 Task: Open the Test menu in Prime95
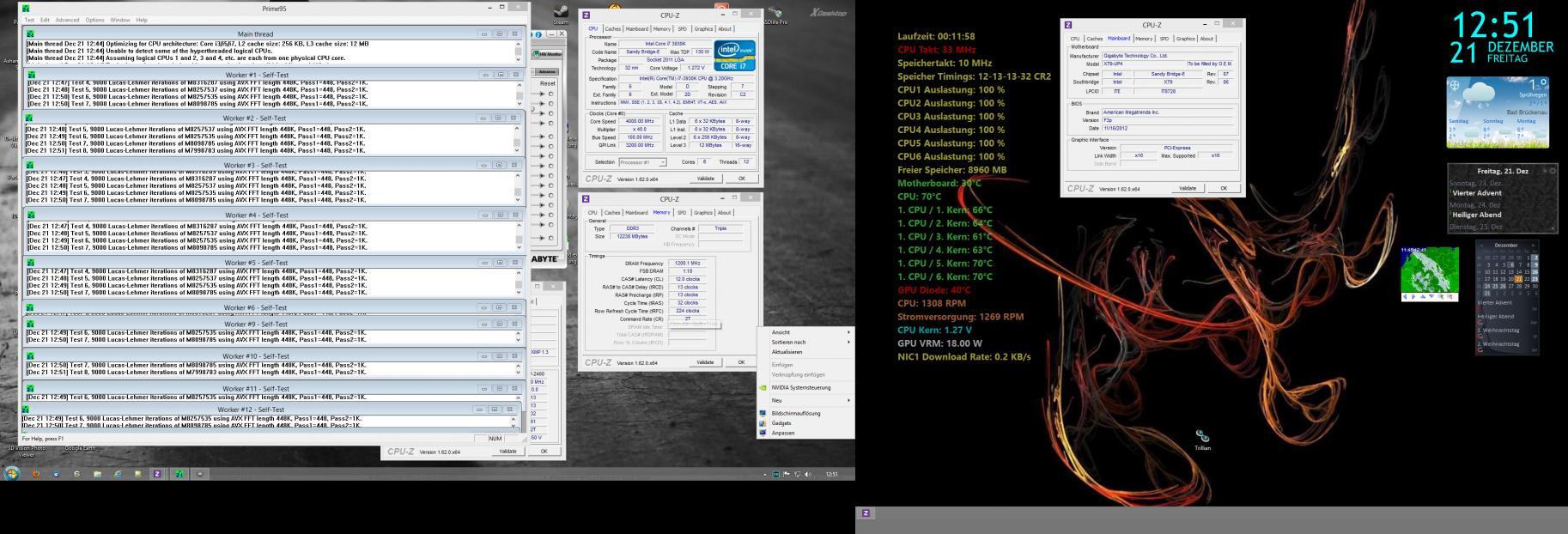[x=29, y=20]
